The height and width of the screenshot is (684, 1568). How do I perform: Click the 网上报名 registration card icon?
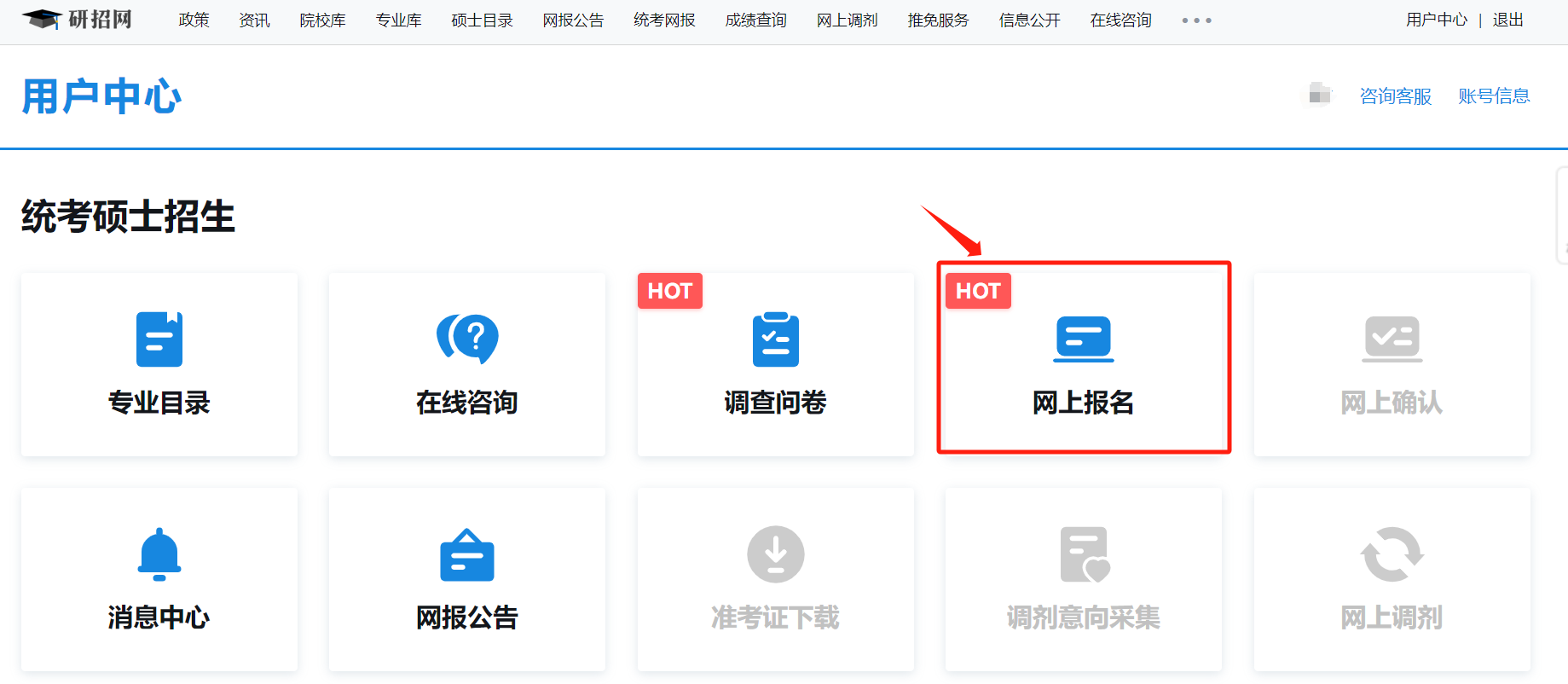pos(1083,339)
